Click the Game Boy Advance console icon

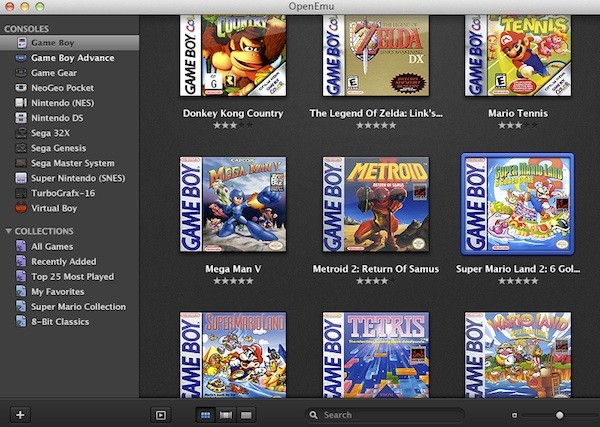21,58
